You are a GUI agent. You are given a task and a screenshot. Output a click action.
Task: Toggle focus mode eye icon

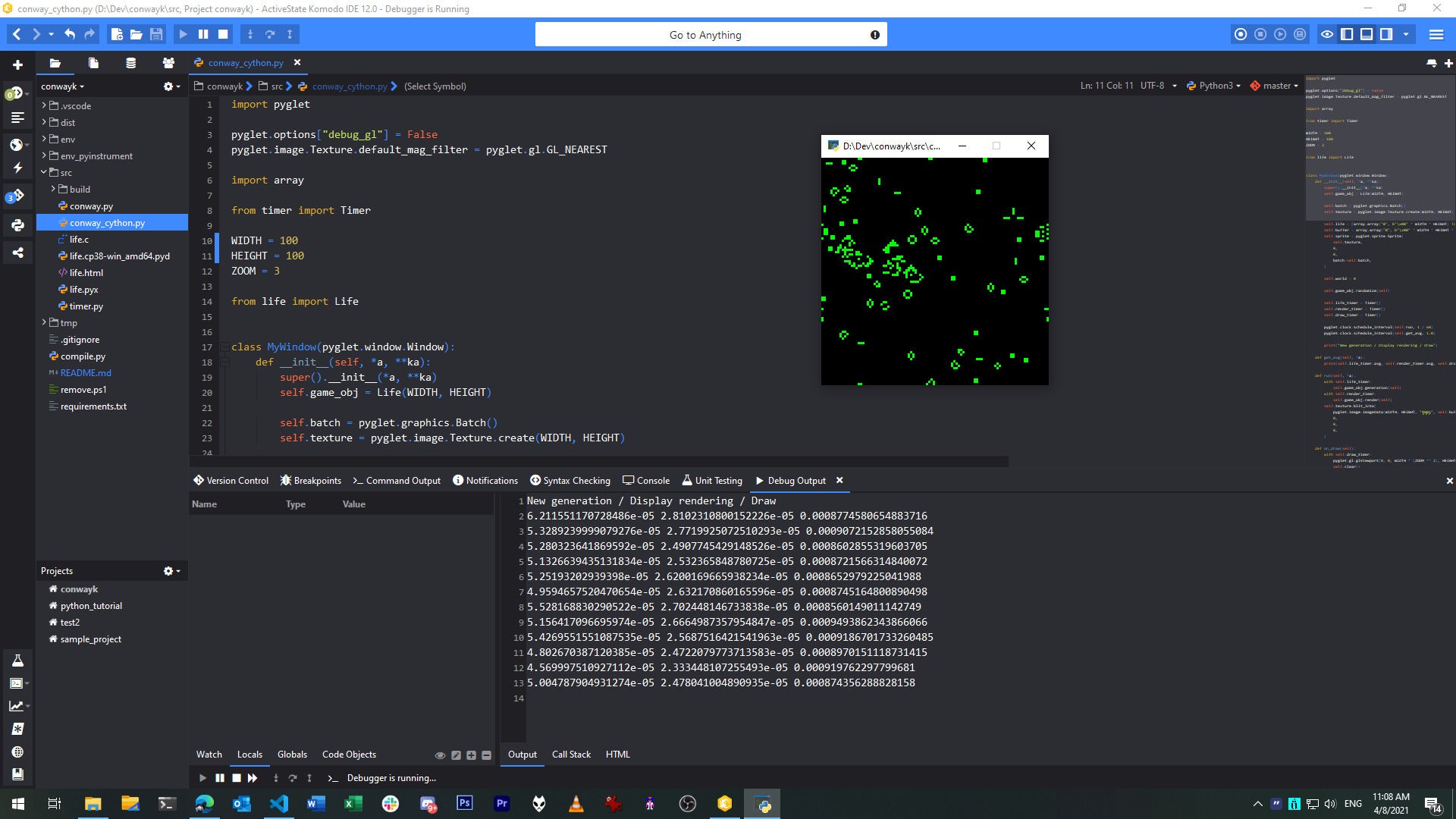[x=1327, y=34]
